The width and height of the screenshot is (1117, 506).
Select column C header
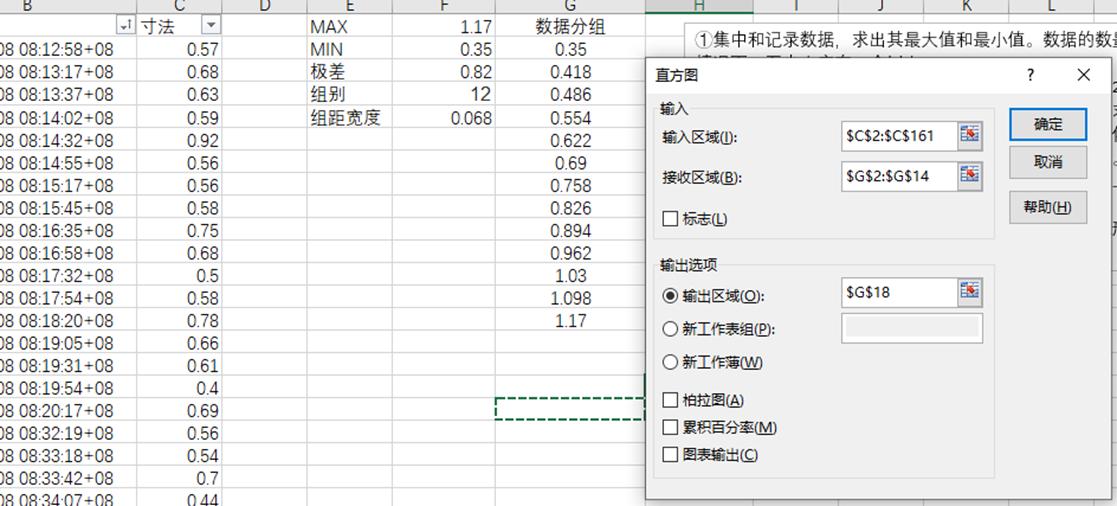pyautogui.click(x=179, y=6)
